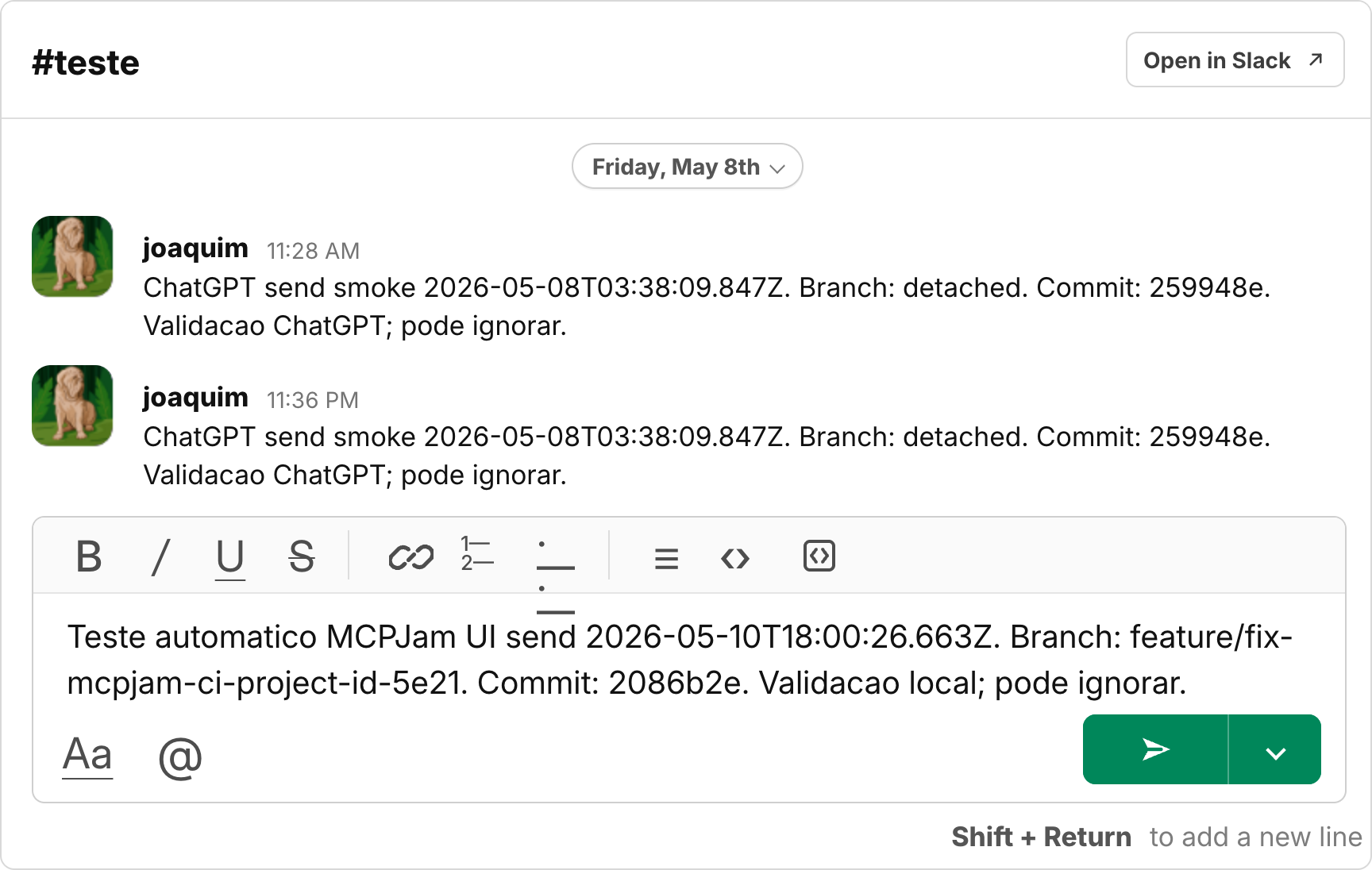Mention someone with the @ icon
The height and width of the screenshot is (870, 1372).
point(180,758)
